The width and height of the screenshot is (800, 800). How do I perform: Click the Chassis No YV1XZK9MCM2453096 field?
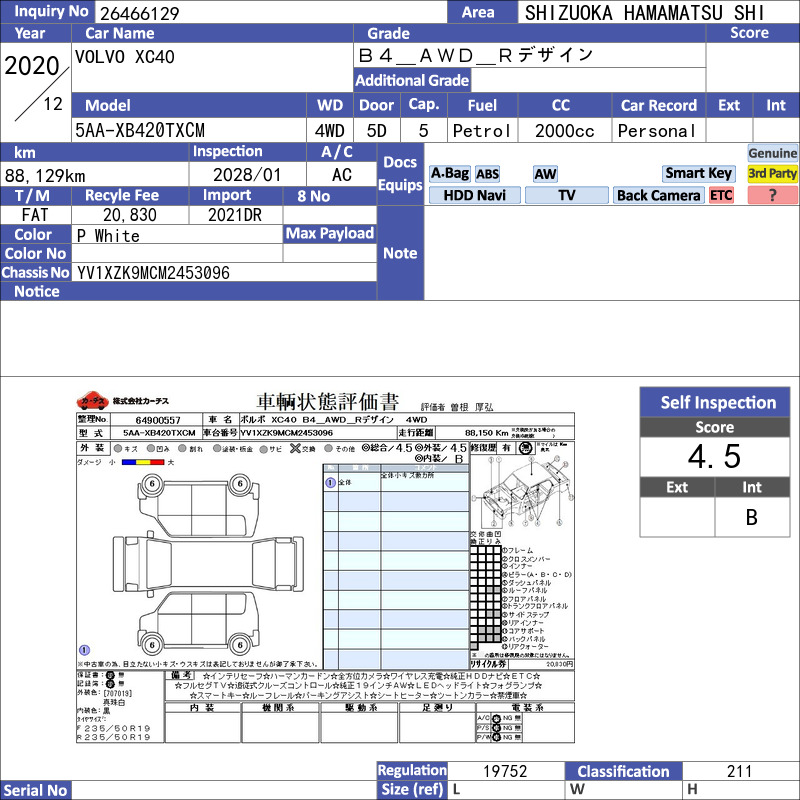tap(224, 273)
